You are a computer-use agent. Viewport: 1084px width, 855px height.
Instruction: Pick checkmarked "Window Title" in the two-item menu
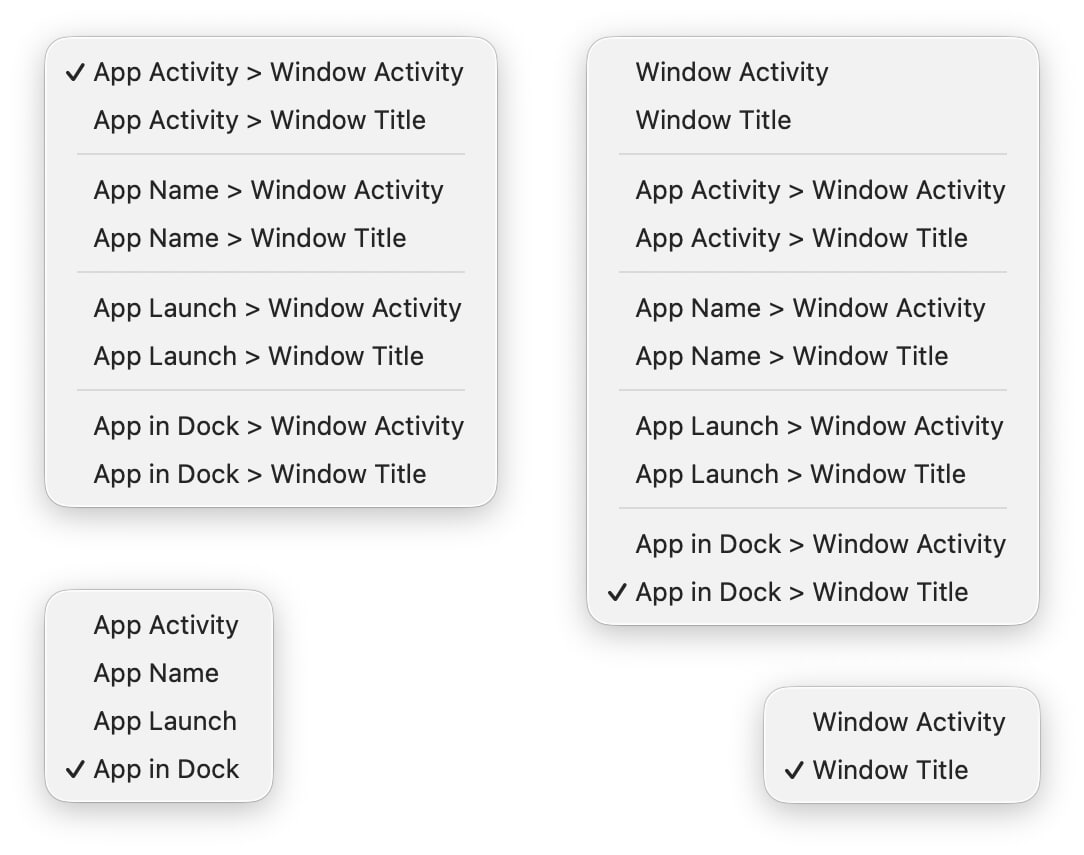pyautogui.click(x=890, y=770)
